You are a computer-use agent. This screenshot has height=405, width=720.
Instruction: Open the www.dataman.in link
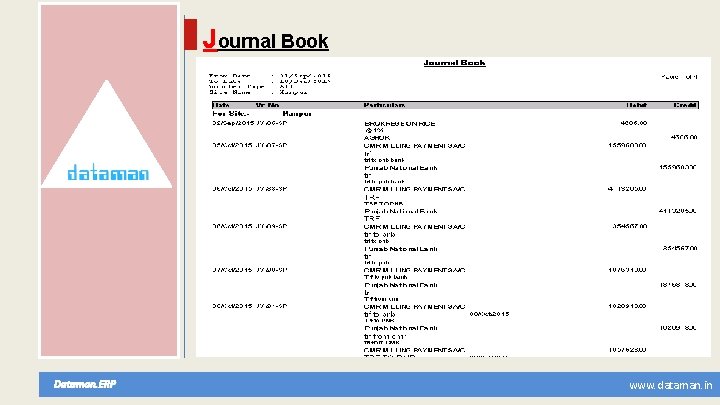pos(670,385)
